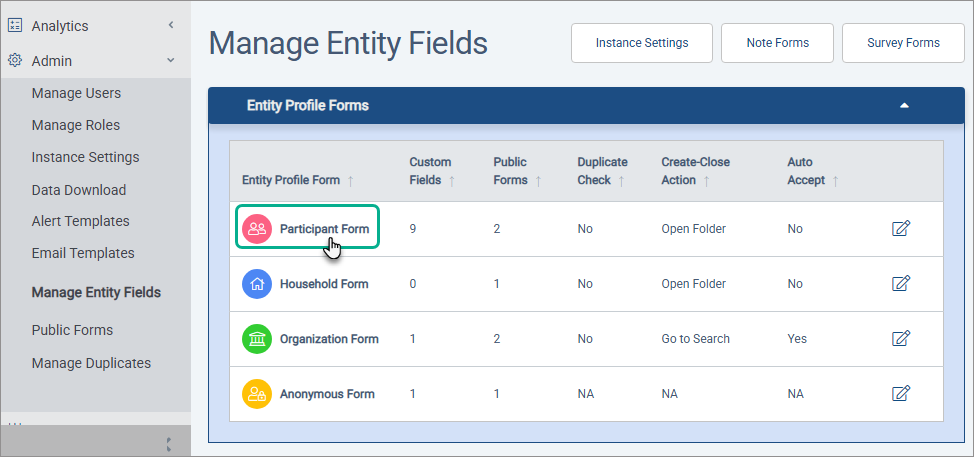The width and height of the screenshot is (974, 457).
Task: Collapse the Admin sidebar section
Action: [x=171, y=60]
